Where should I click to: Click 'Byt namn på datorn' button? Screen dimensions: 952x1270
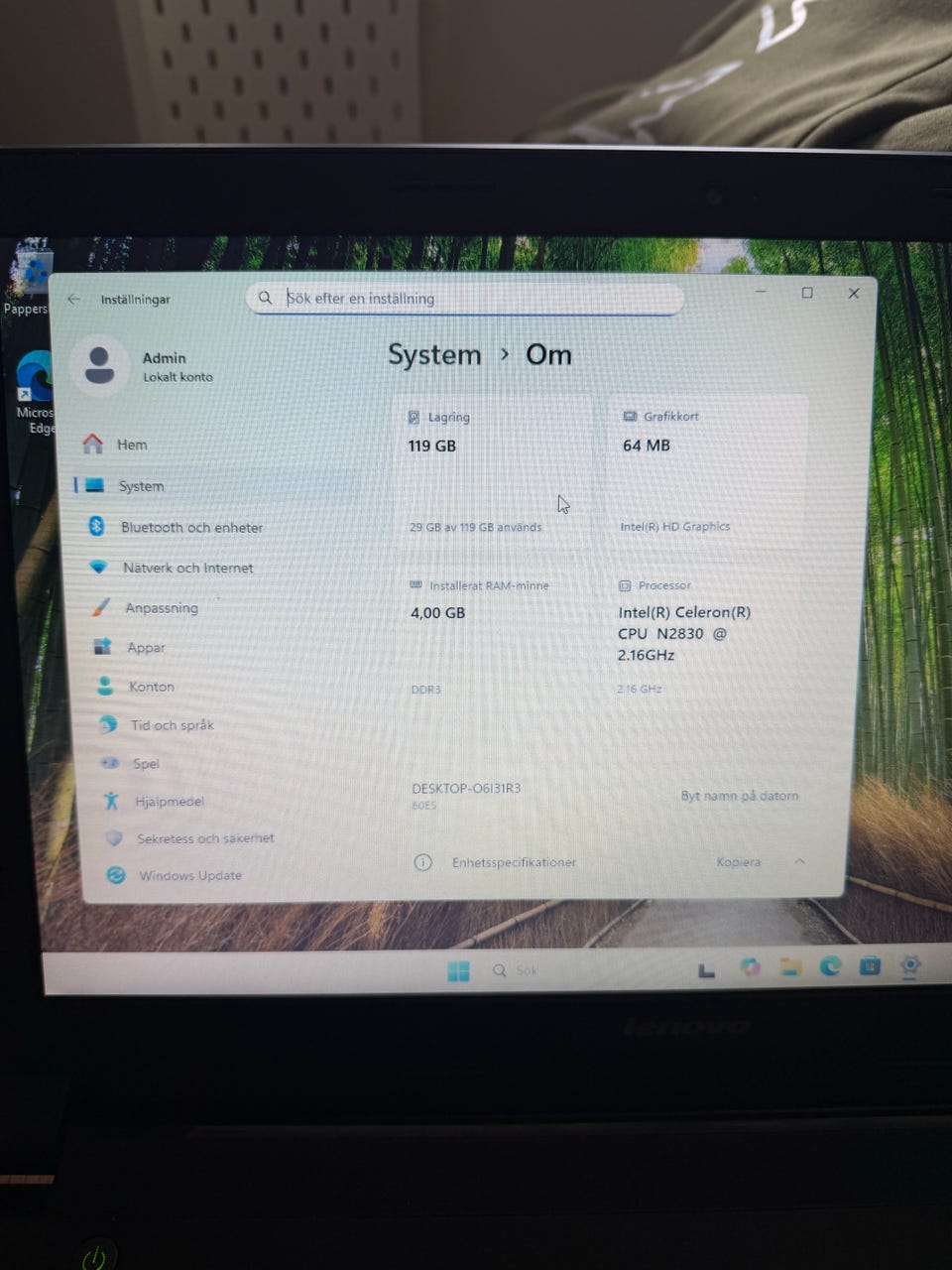point(739,796)
